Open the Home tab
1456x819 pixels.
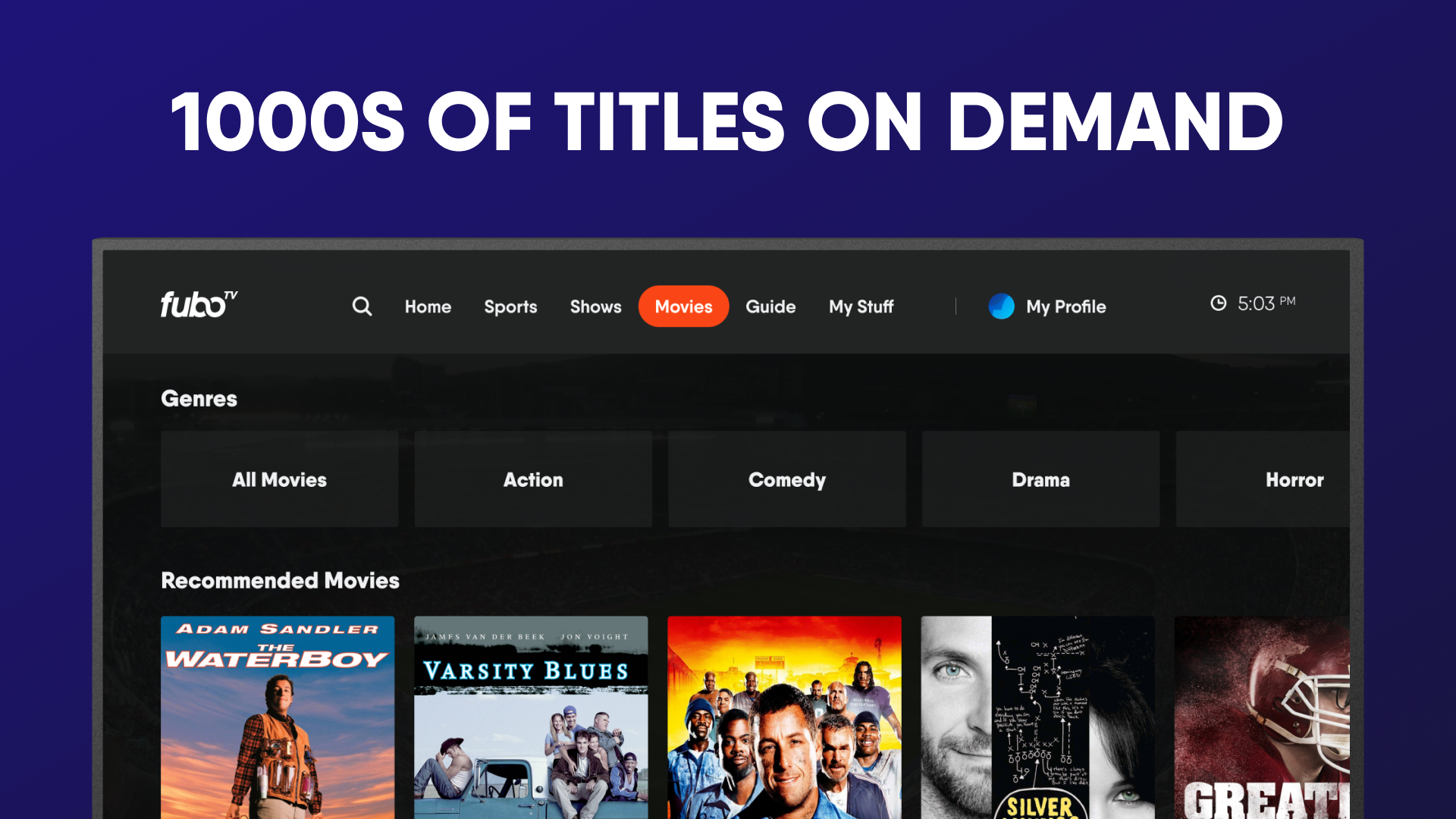(x=428, y=306)
